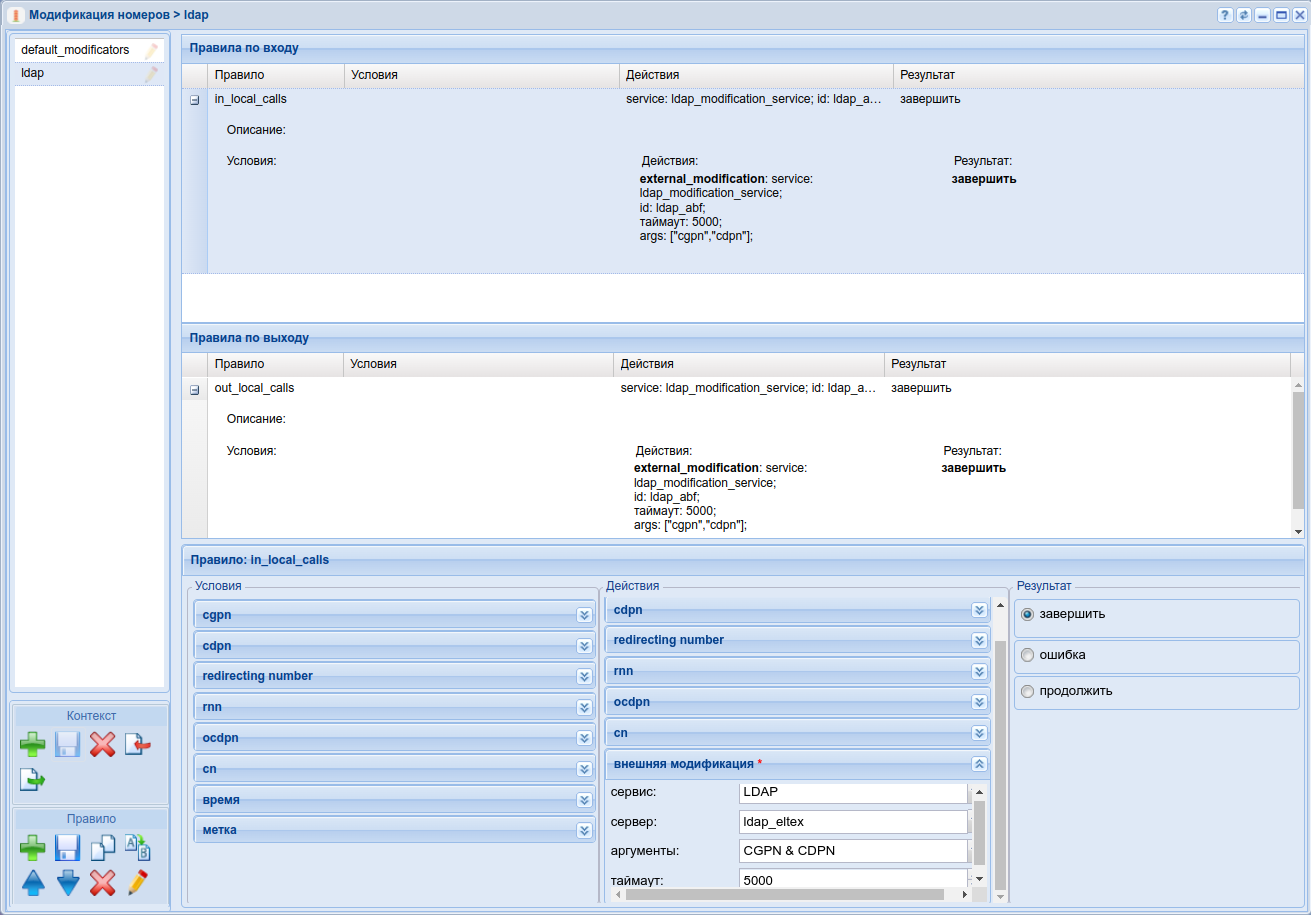Expand the cgpn conditions section

point(584,615)
